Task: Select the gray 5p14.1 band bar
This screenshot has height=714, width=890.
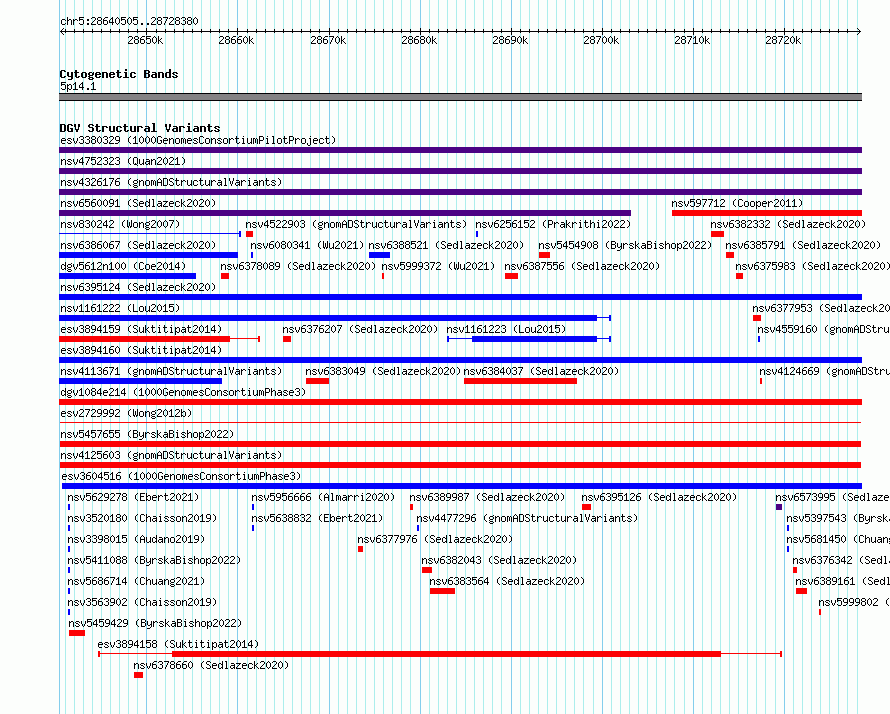Action: tap(460, 97)
